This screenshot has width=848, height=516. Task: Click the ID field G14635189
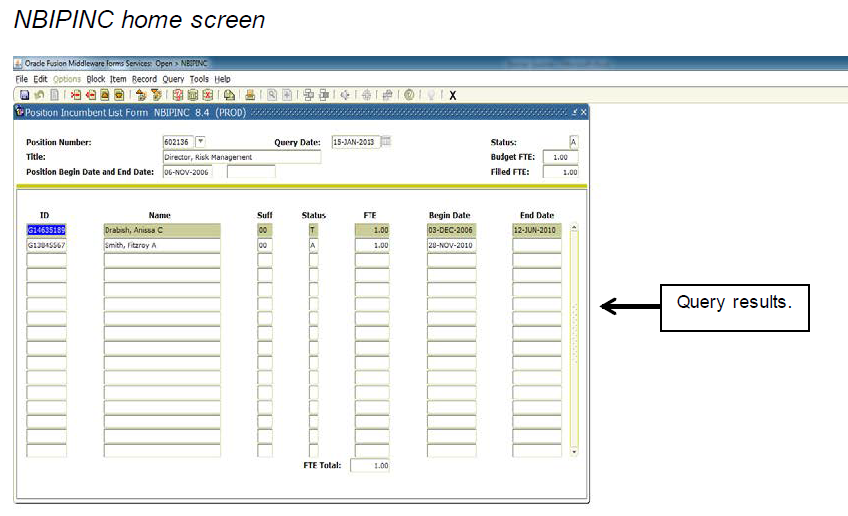point(46,230)
